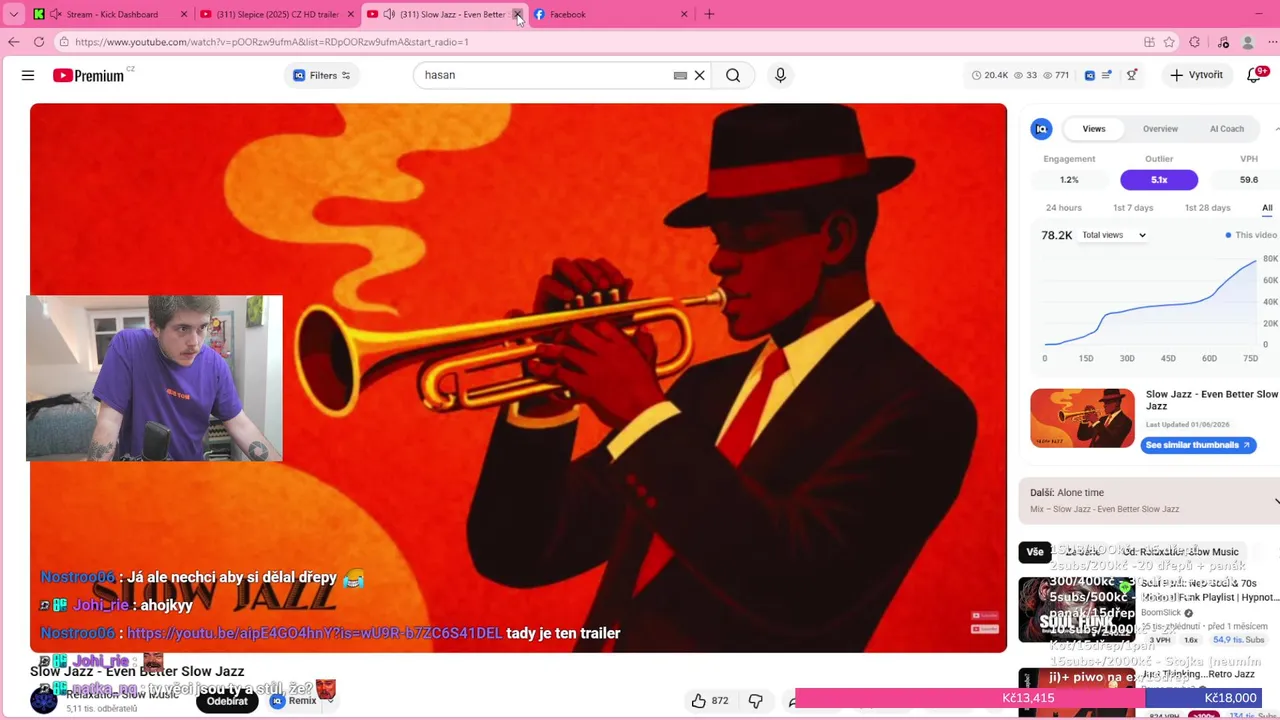Open the browser profile avatar
The height and width of the screenshot is (720, 1280).
(1248, 42)
